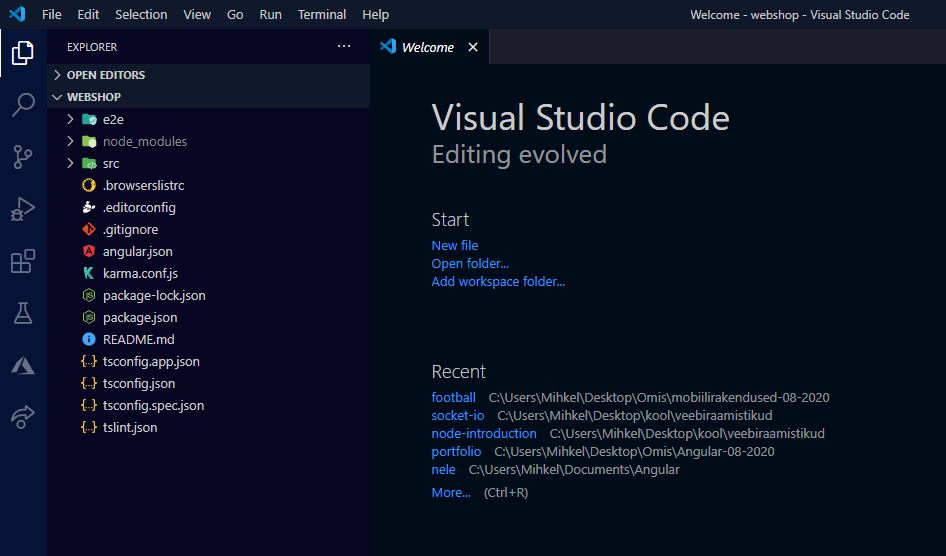The image size is (946, 556).
Task: Click the tsconfig.spec.json braces icon
Action: [89, 405]
